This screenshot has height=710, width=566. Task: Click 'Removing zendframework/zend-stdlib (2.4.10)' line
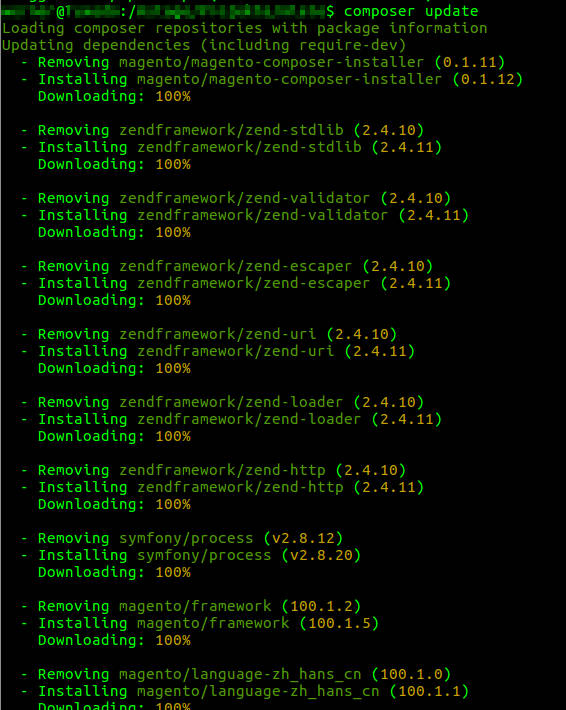tap(222, 130)
